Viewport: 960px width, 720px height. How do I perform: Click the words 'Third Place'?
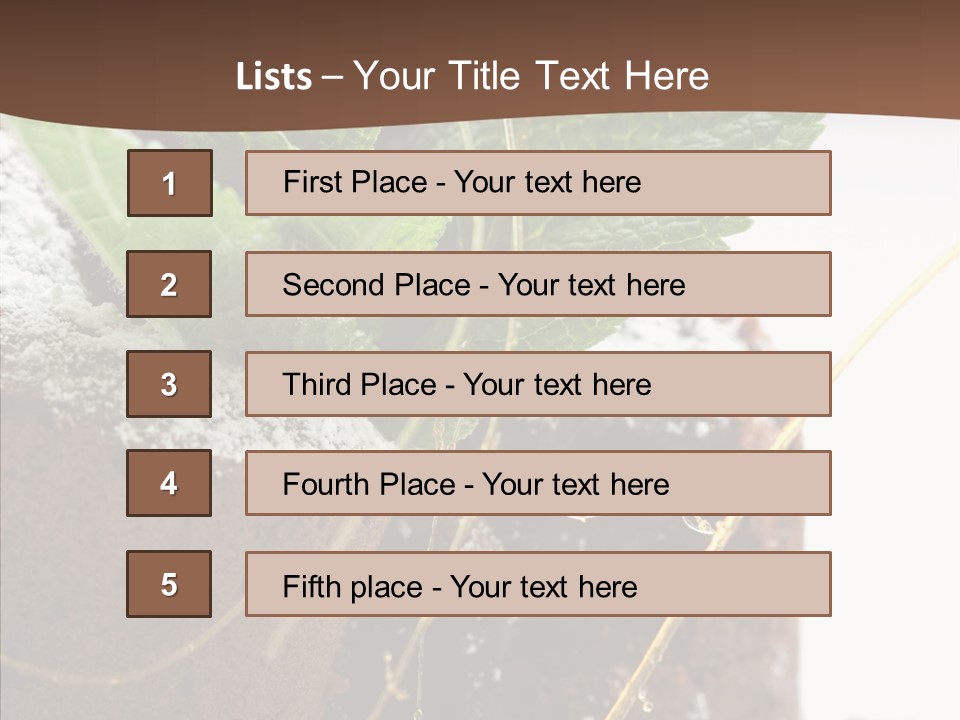359,384
